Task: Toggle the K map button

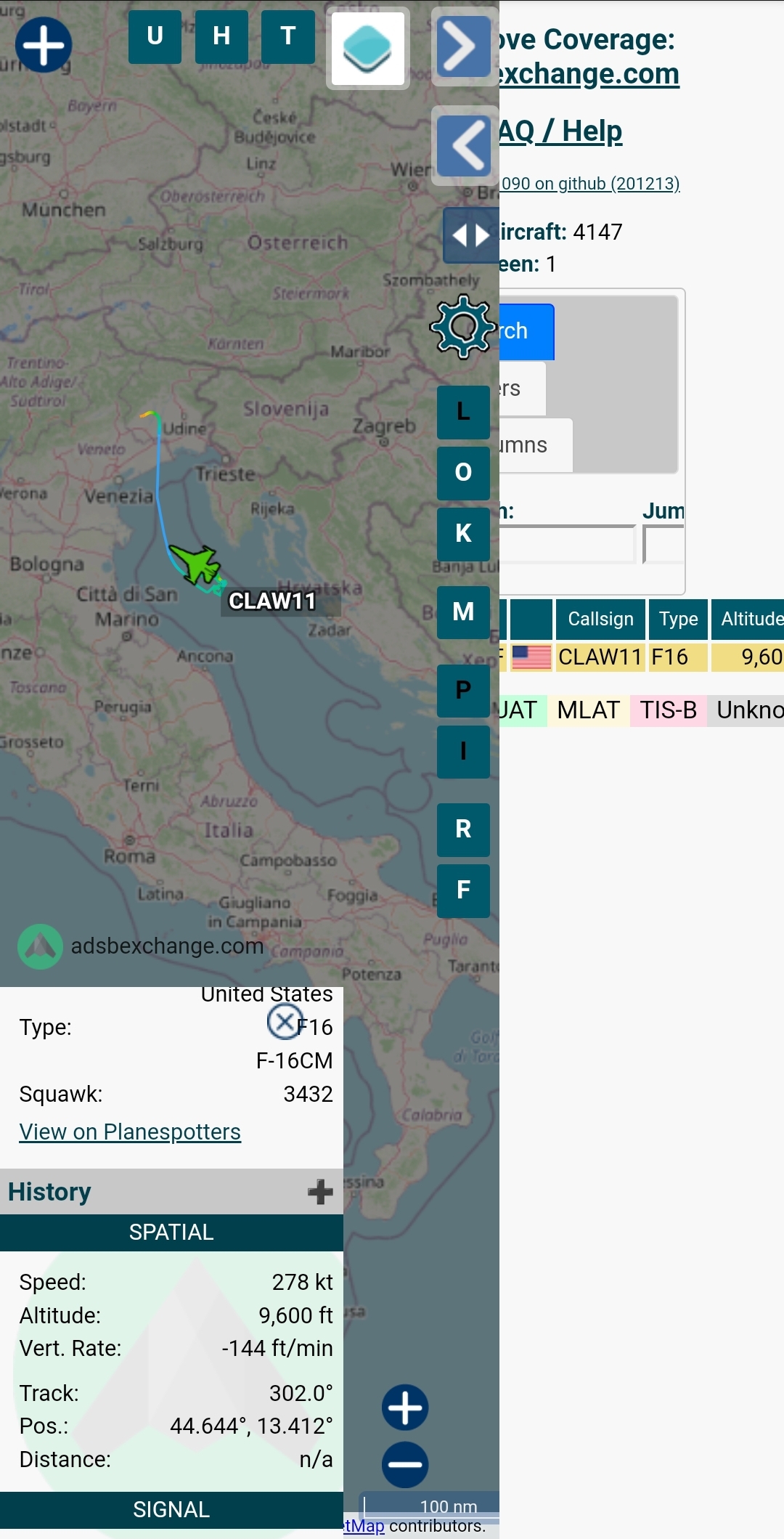Action: click(463, 534)
